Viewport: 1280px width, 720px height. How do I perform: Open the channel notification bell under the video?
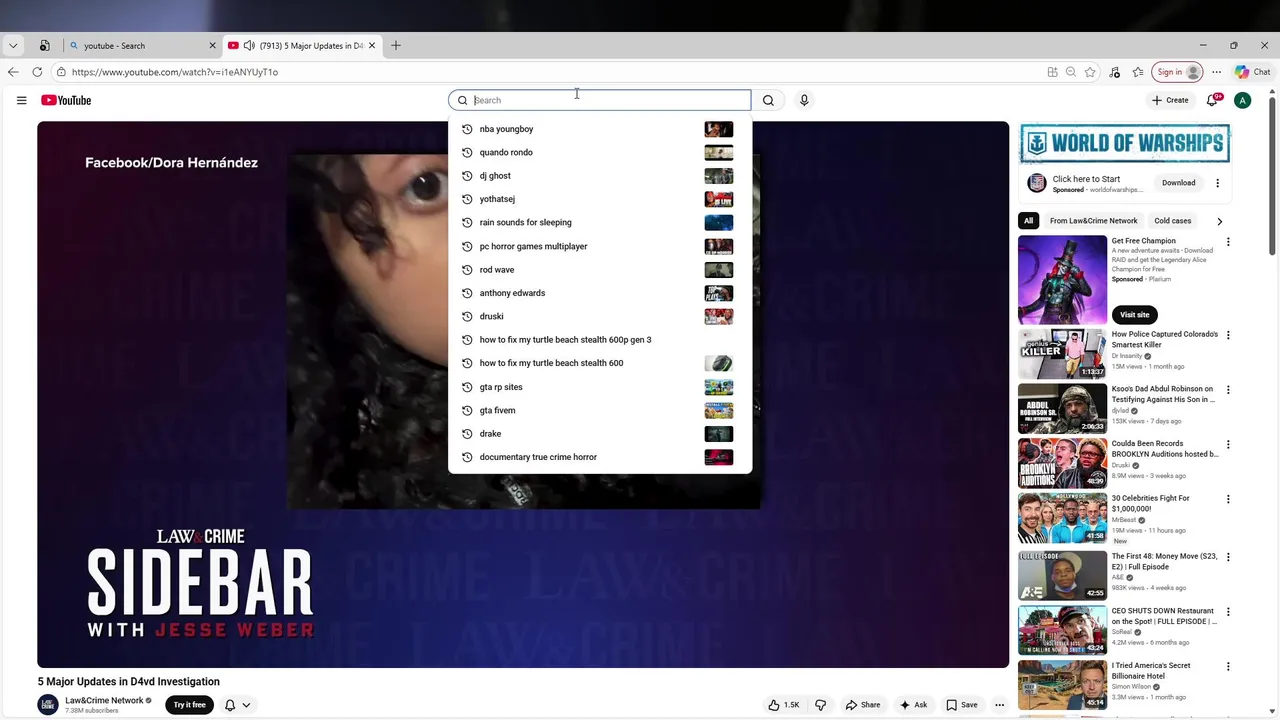229,705
